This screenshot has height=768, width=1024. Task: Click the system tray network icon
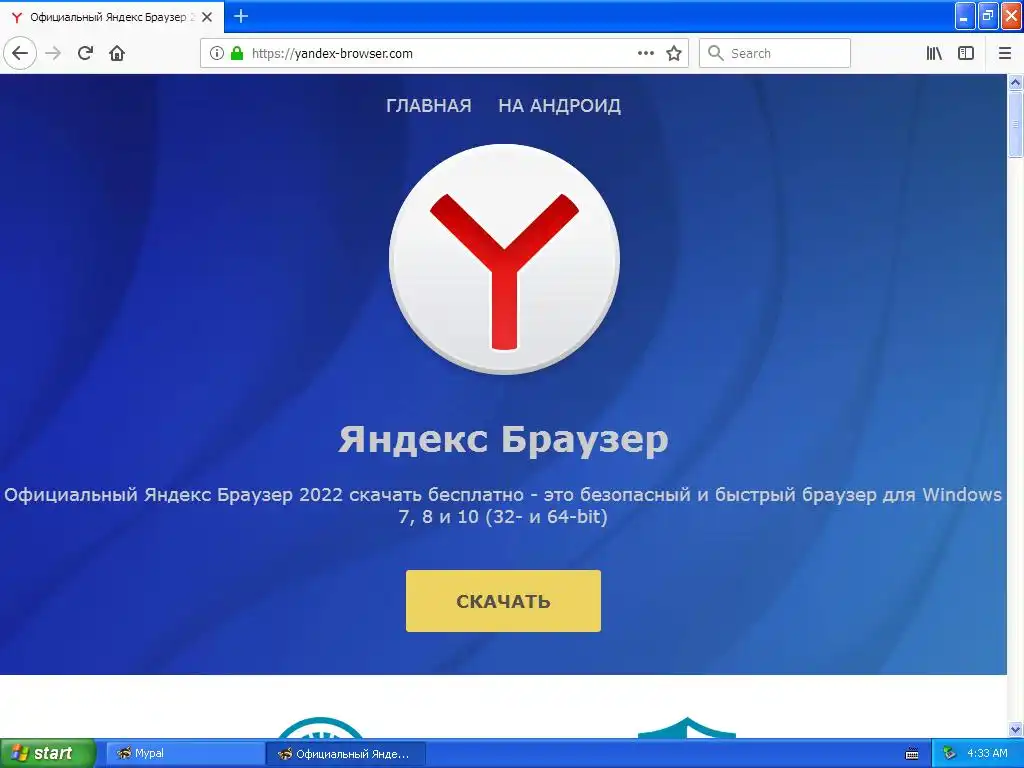[x=950, y=753]
